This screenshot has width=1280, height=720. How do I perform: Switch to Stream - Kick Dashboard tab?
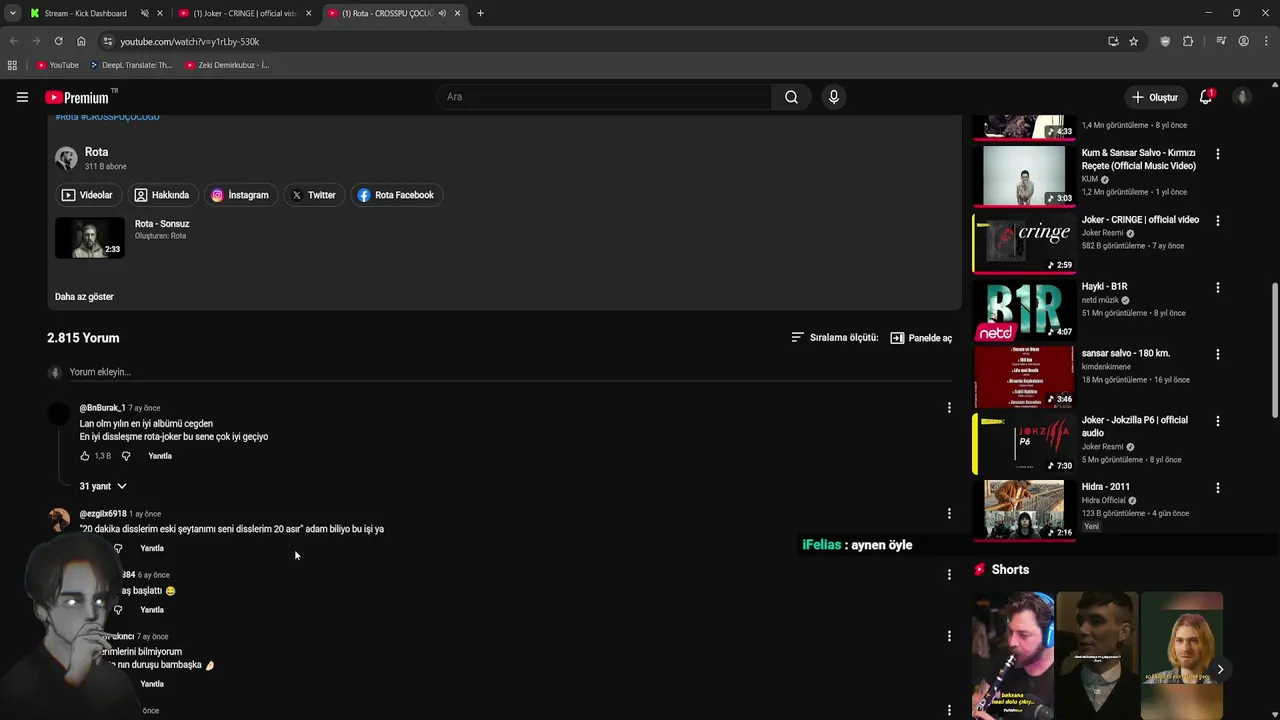click(86, 13)
